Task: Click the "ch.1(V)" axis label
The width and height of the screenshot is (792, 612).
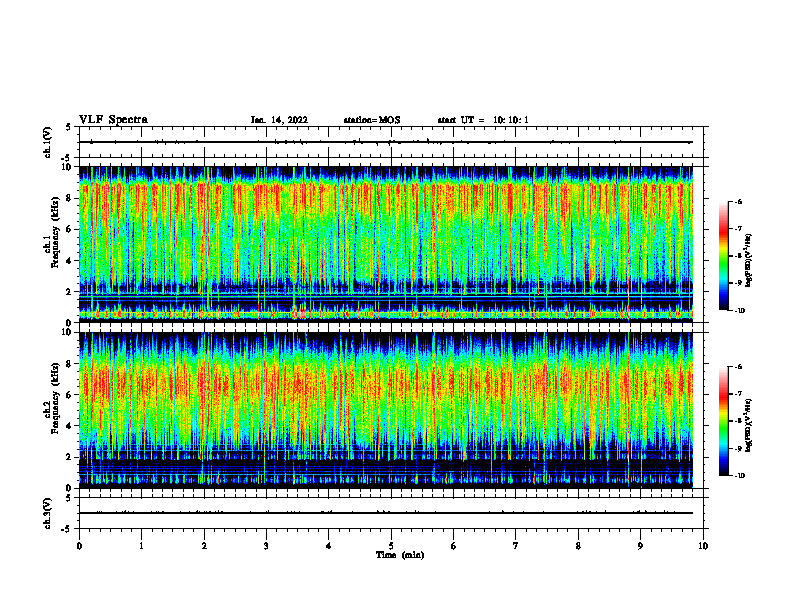Action: 47,142
